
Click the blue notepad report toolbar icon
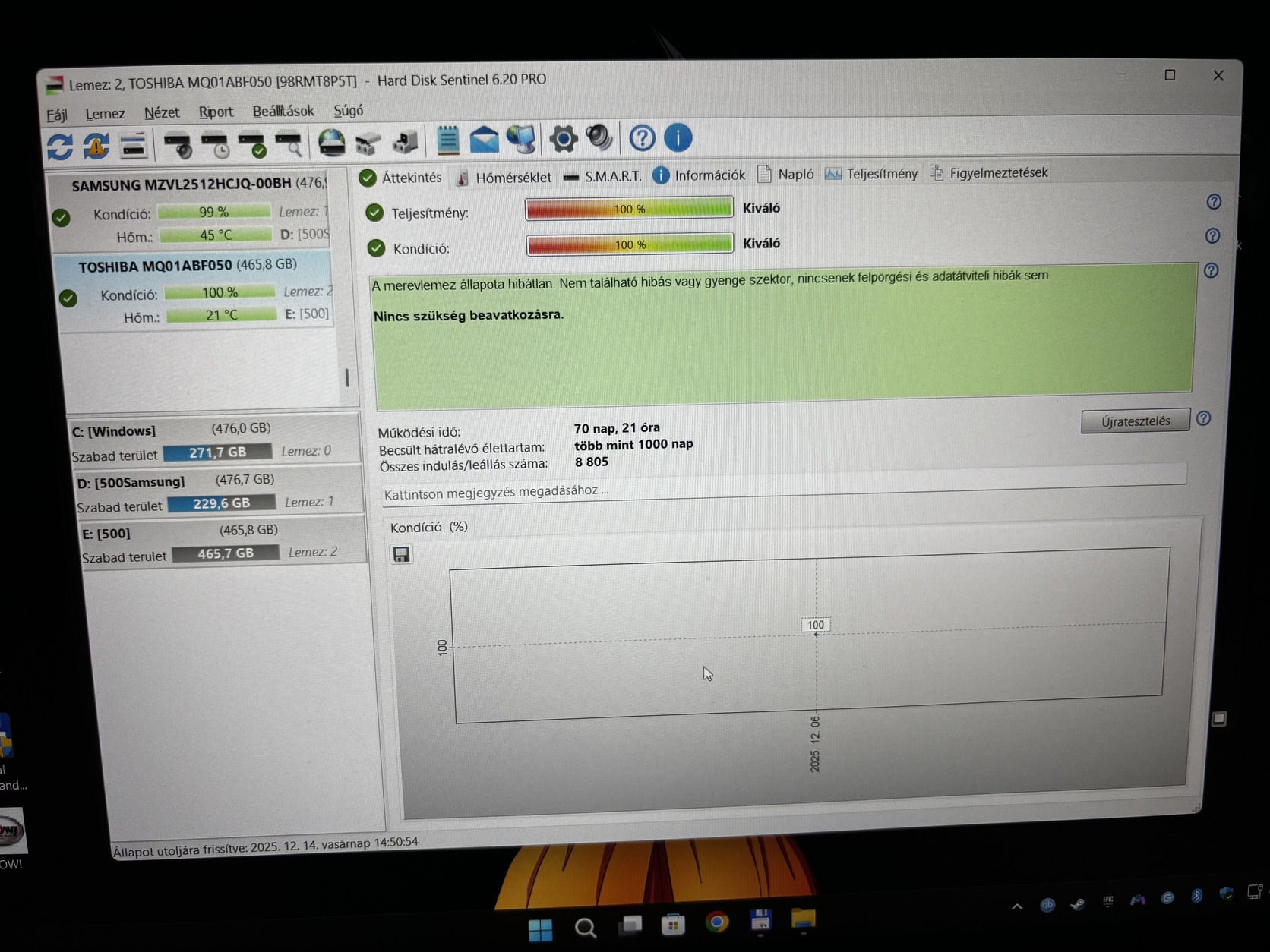pyautogui.click(x=448, y=139)
